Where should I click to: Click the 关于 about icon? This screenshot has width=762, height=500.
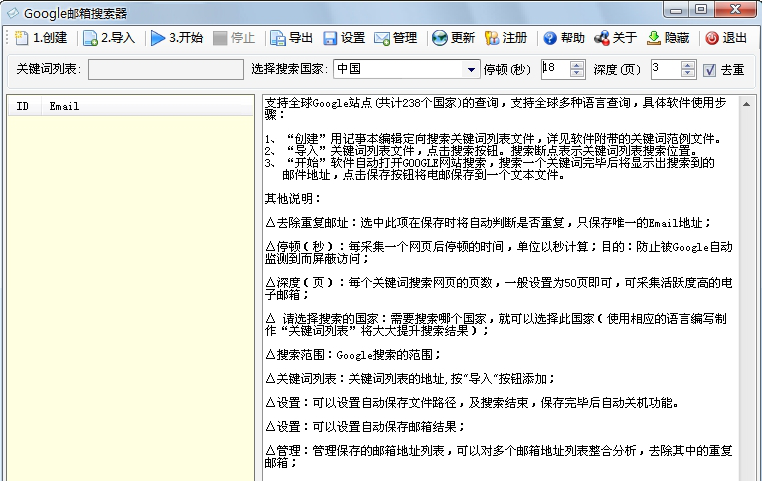[x=602, y=38]
